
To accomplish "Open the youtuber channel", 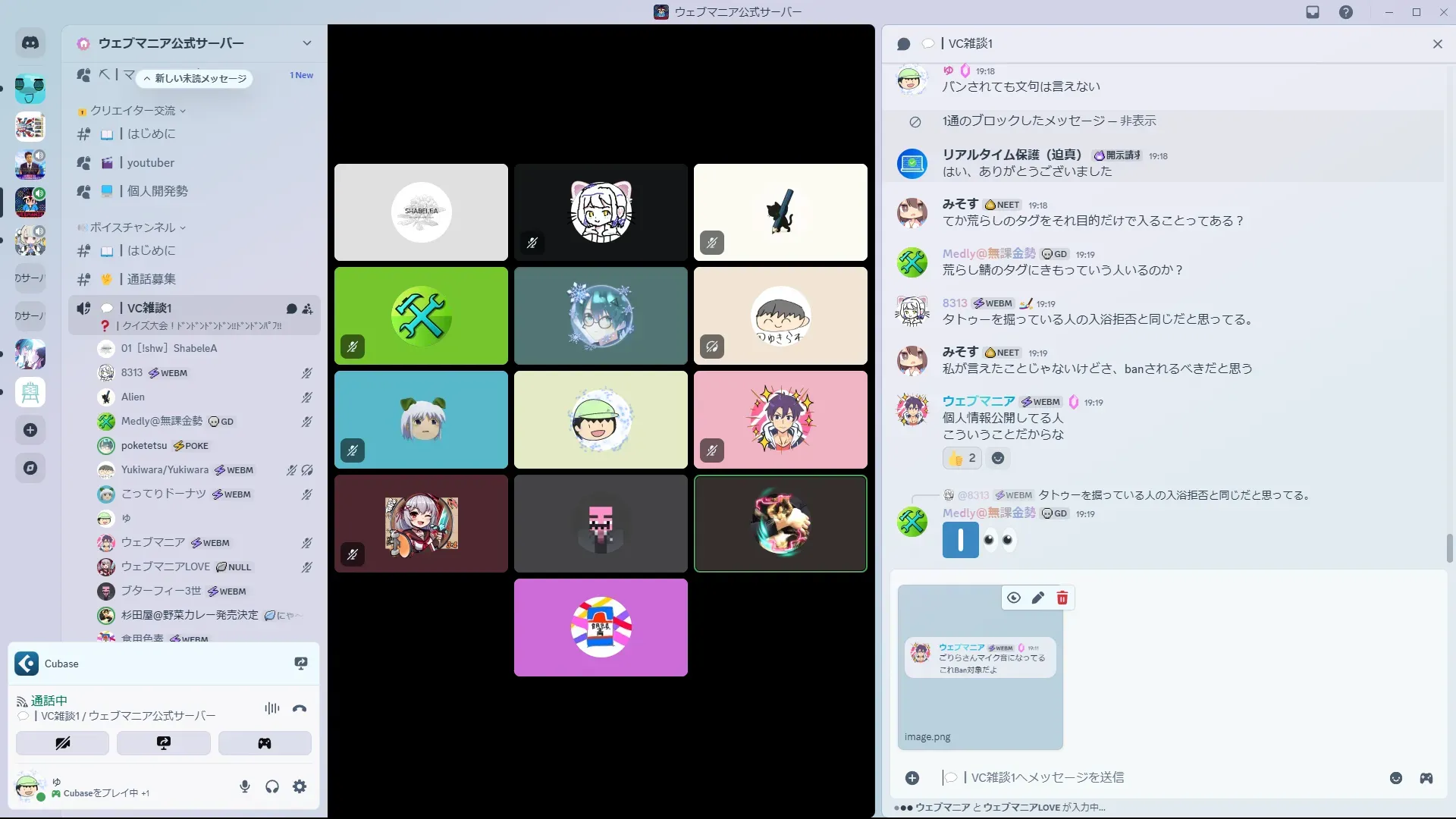I will 151,163.
